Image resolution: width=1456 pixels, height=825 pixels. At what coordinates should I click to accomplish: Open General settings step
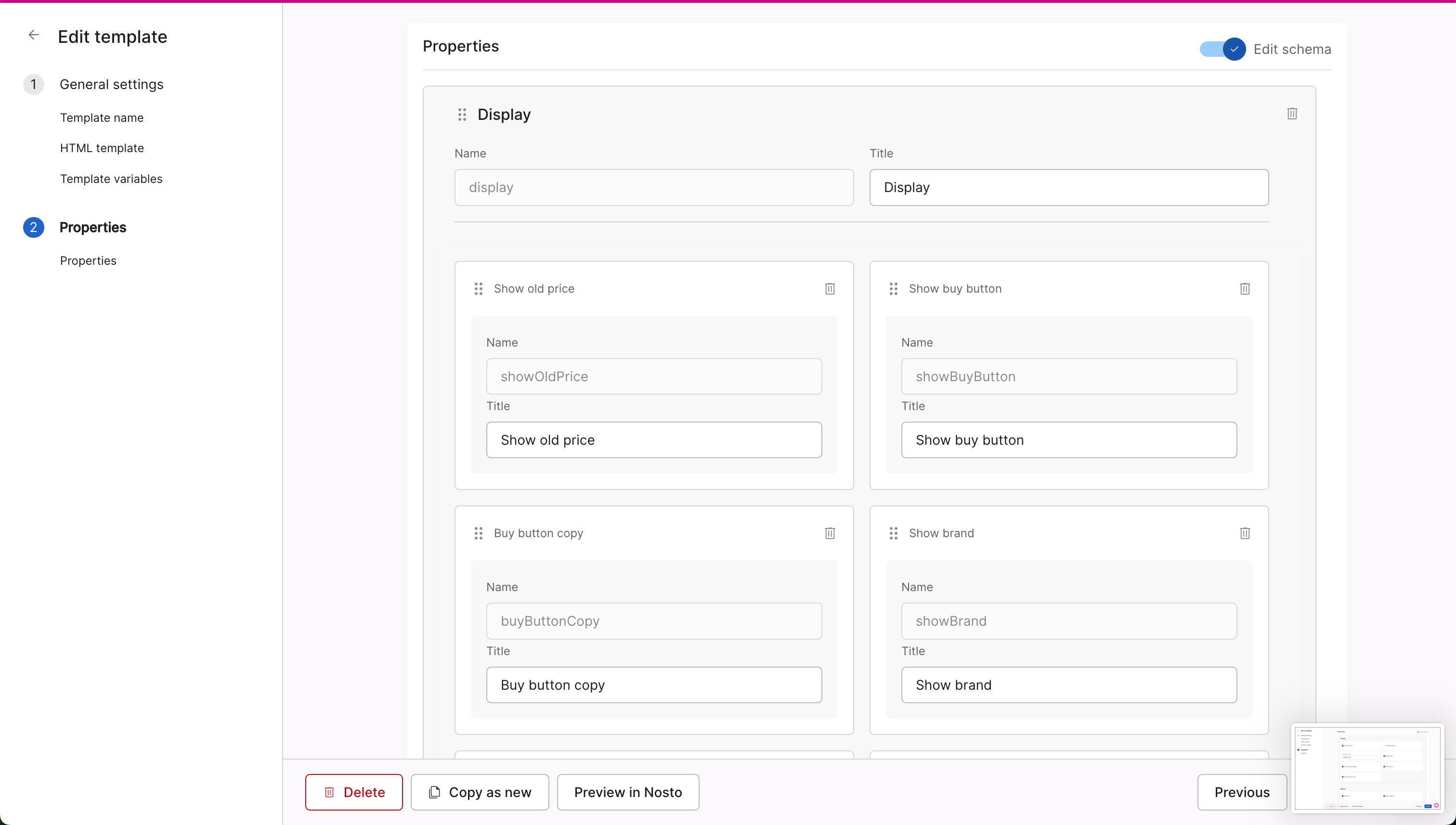coord(111,84)
